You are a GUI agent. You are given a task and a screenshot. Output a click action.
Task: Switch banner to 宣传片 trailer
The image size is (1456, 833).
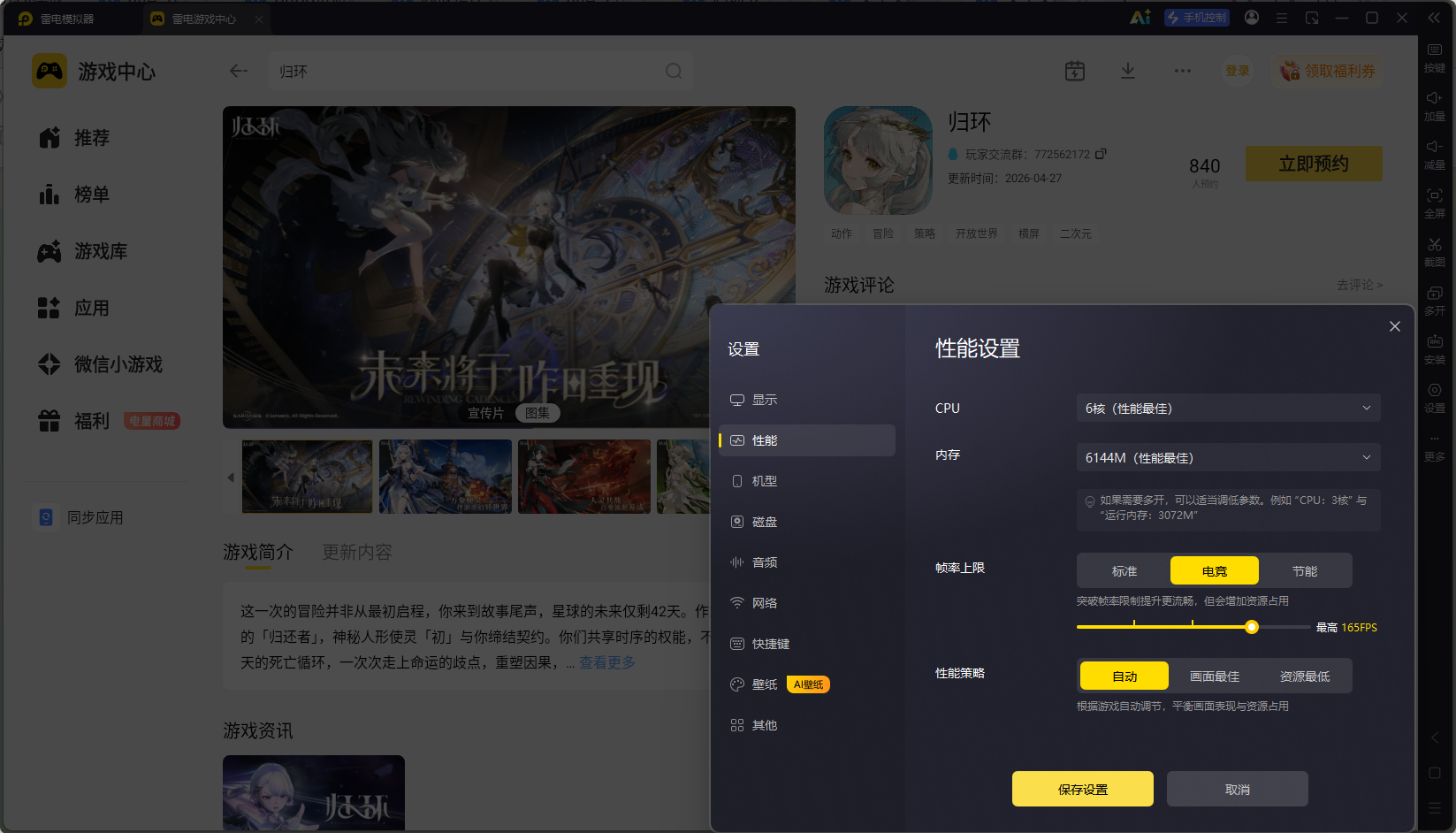485,413
